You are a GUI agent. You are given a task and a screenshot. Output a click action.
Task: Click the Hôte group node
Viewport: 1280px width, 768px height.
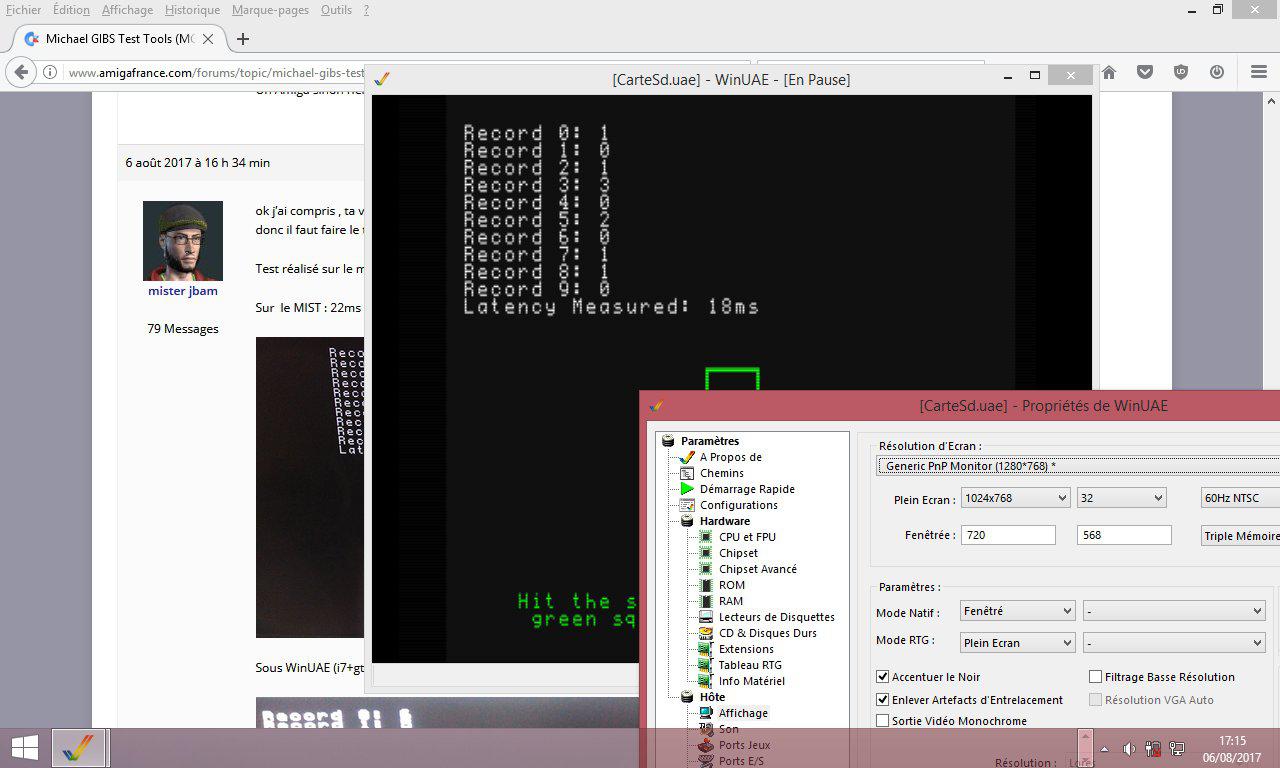coord(712,697)
